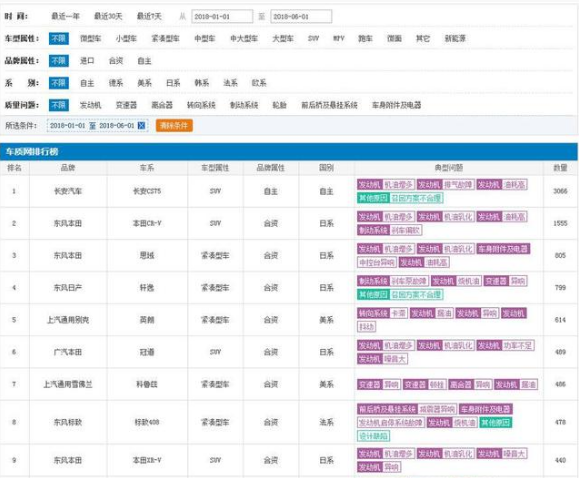
Task: Select the 最近一年 time filter
Action: (x=65, y=16)
